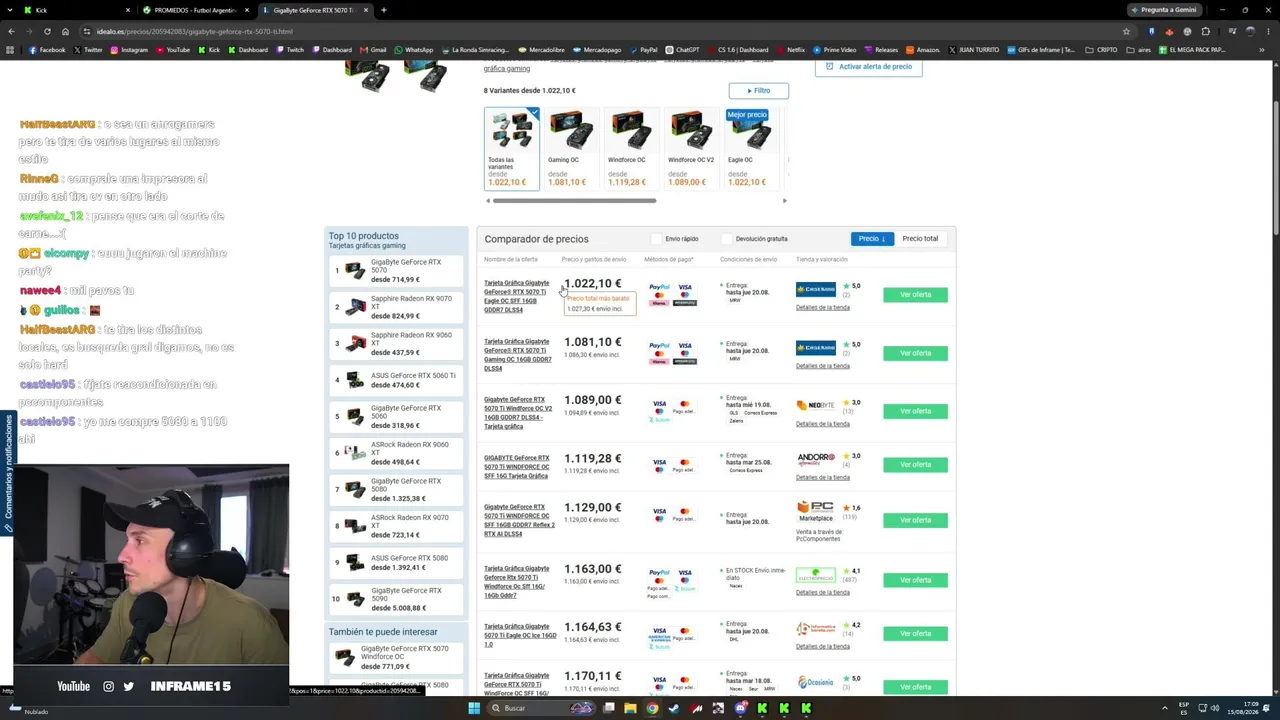Click the Caseking shop logo in the 1.022,10 € row
1280x720 pixels.
(x=815, y=290)
